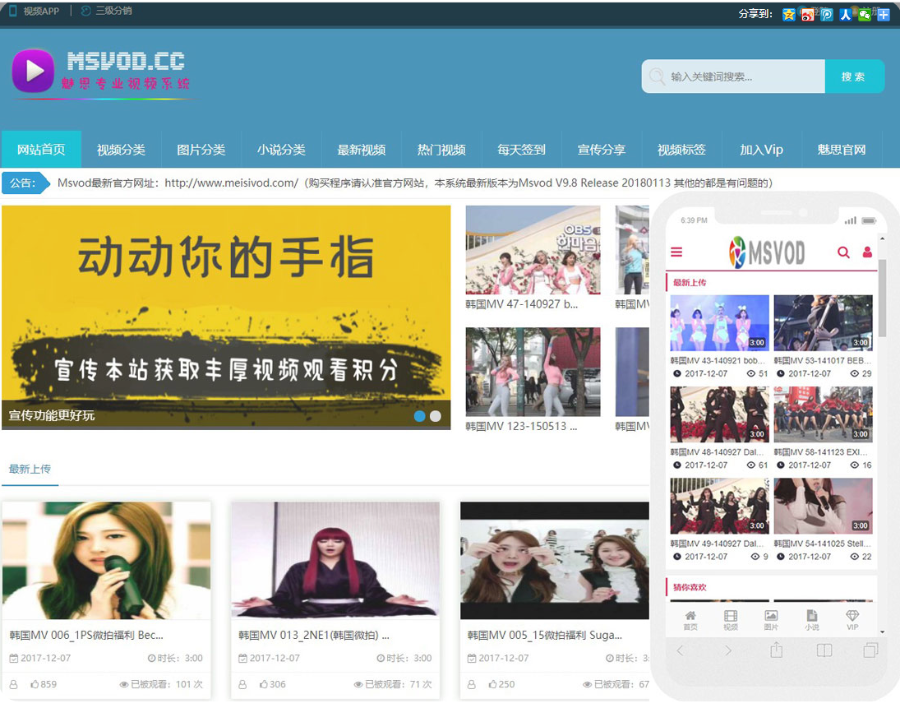This screenshot has width=900, height=708.
Task: Select the 最新上传 section tab
Action: (30, 469)
